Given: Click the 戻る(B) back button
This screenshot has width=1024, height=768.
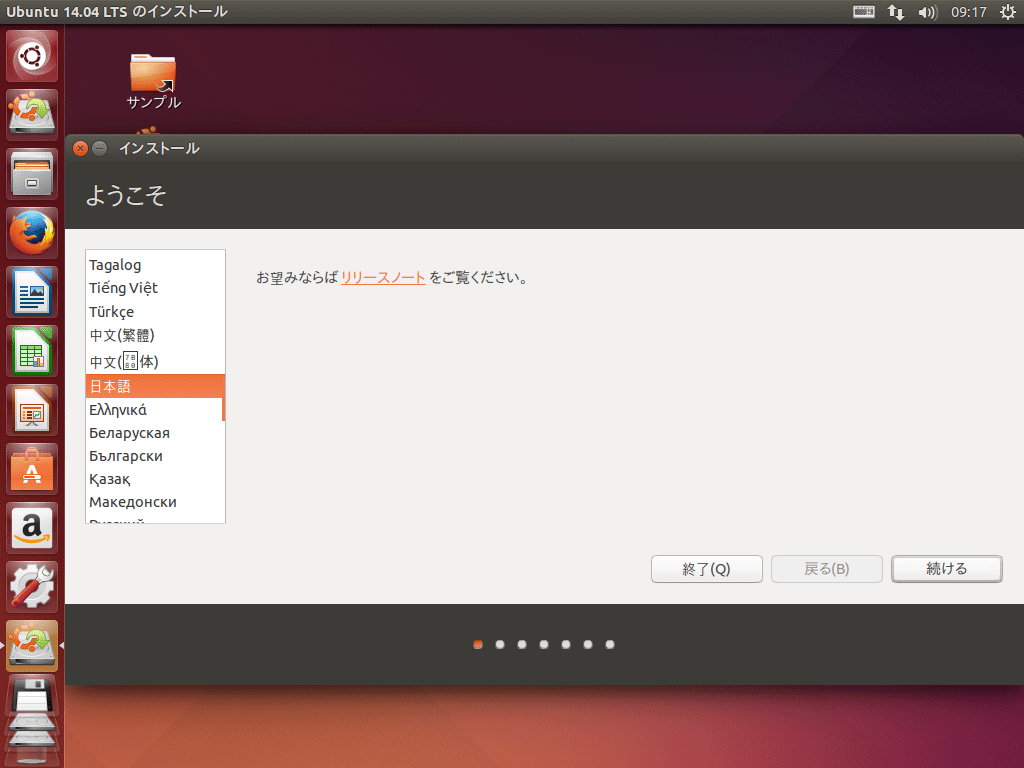Looking at the screenshot, I should click(827, 569).
